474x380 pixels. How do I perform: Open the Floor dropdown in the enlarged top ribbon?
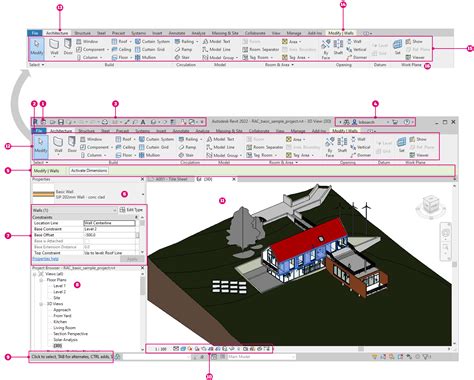click(x=131, y=57)
